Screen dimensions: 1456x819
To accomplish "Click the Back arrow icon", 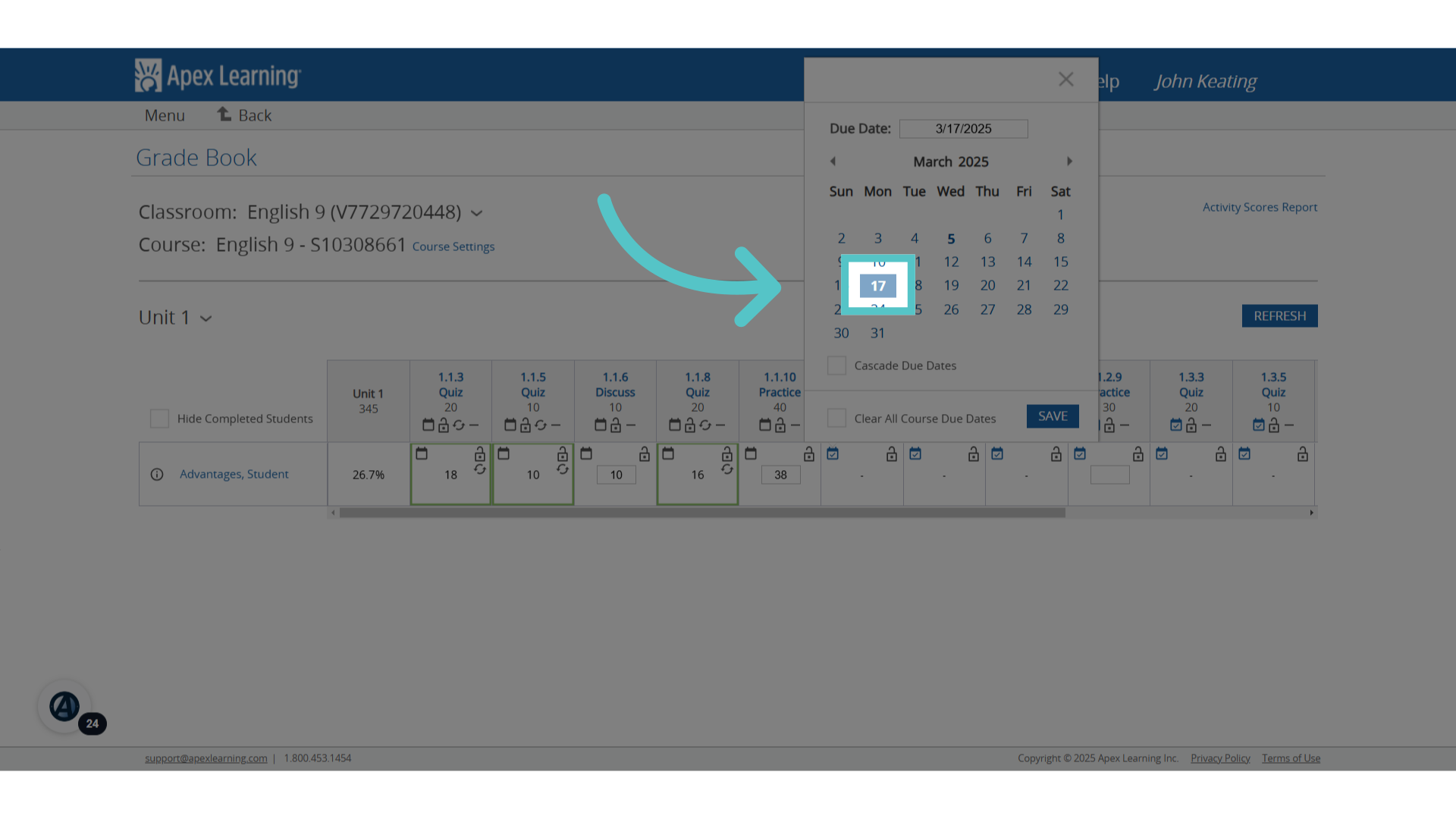I will pos(224,115).
